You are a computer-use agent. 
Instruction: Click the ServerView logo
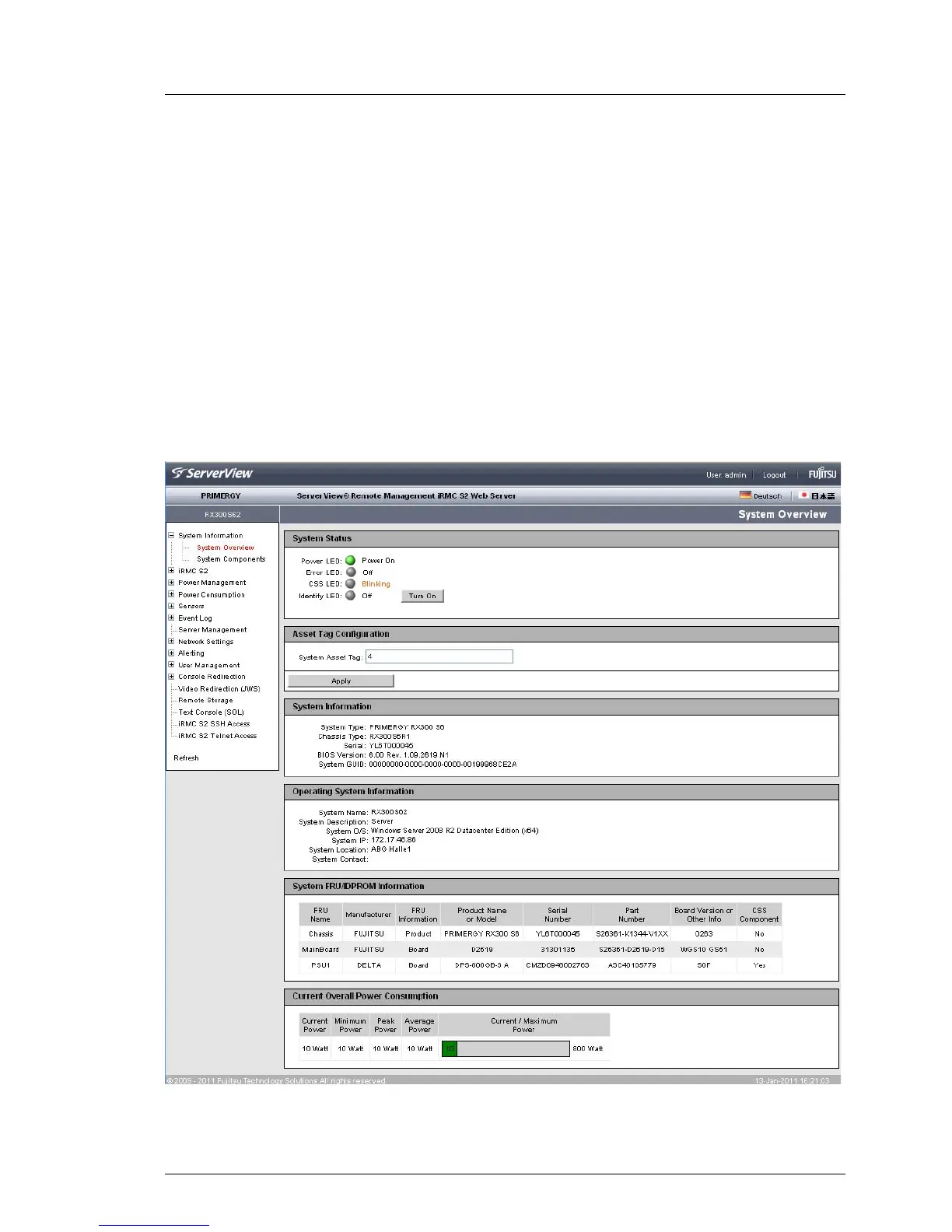pos(212,473)
